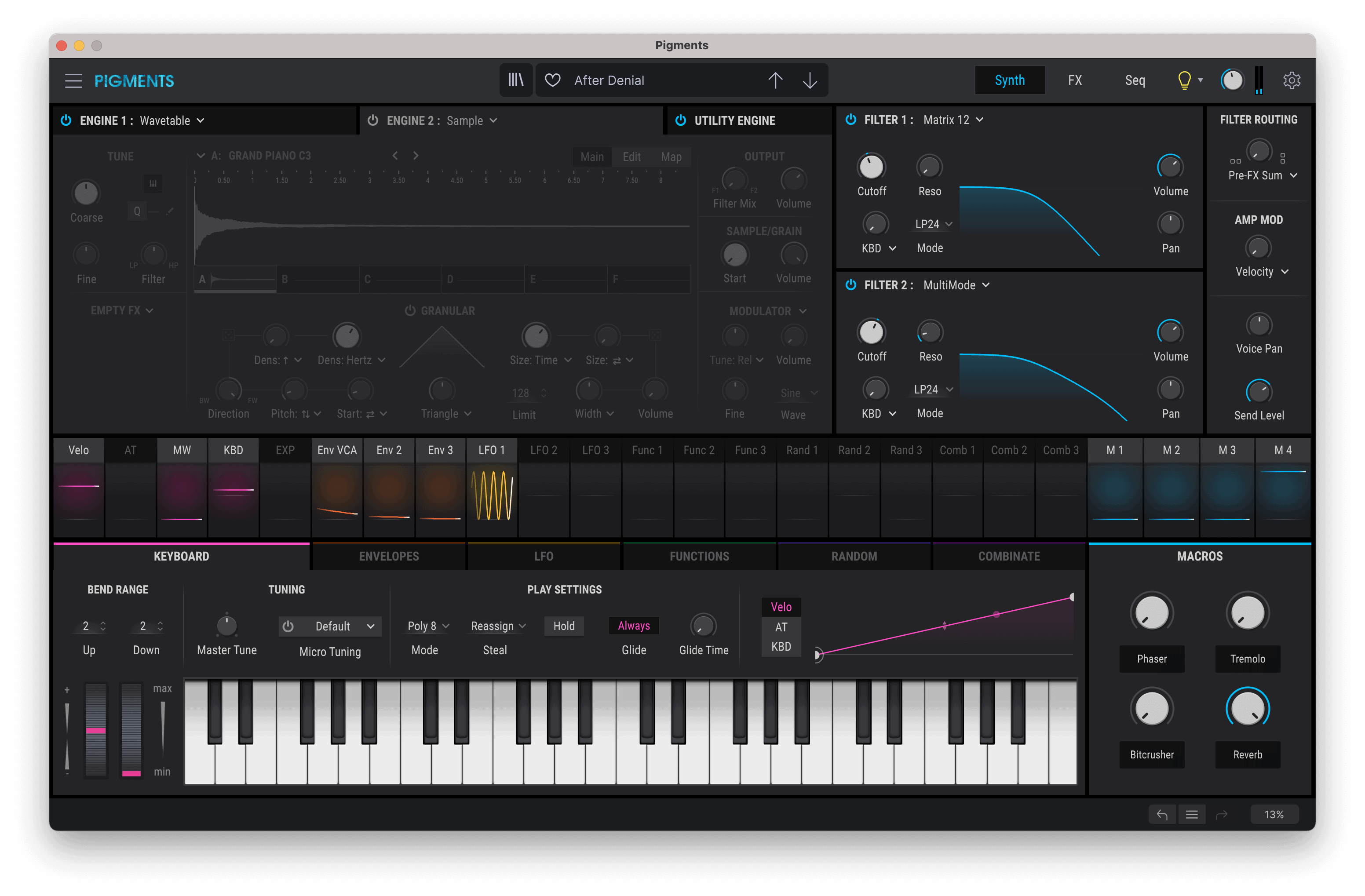Viewport: 1365px width, 896px height.
Task: Open the preset library browser icon
Action: point(515,80)
